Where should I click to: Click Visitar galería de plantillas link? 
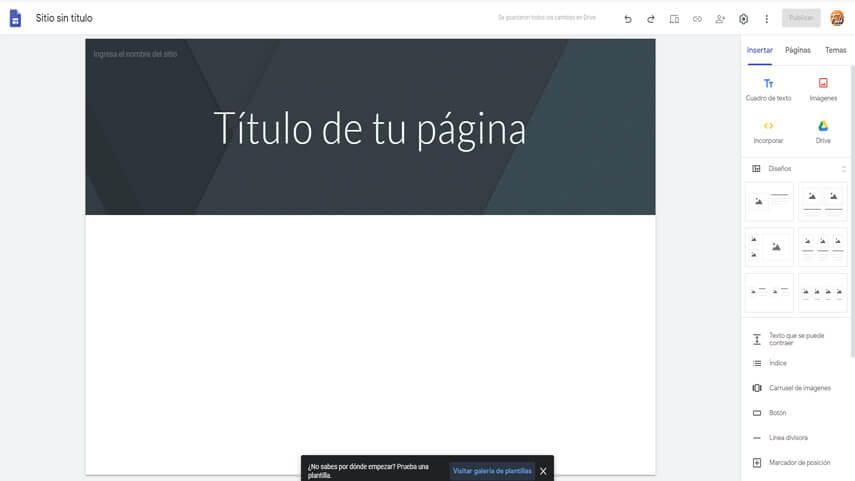pyautogui.click(x=492, y=470)
